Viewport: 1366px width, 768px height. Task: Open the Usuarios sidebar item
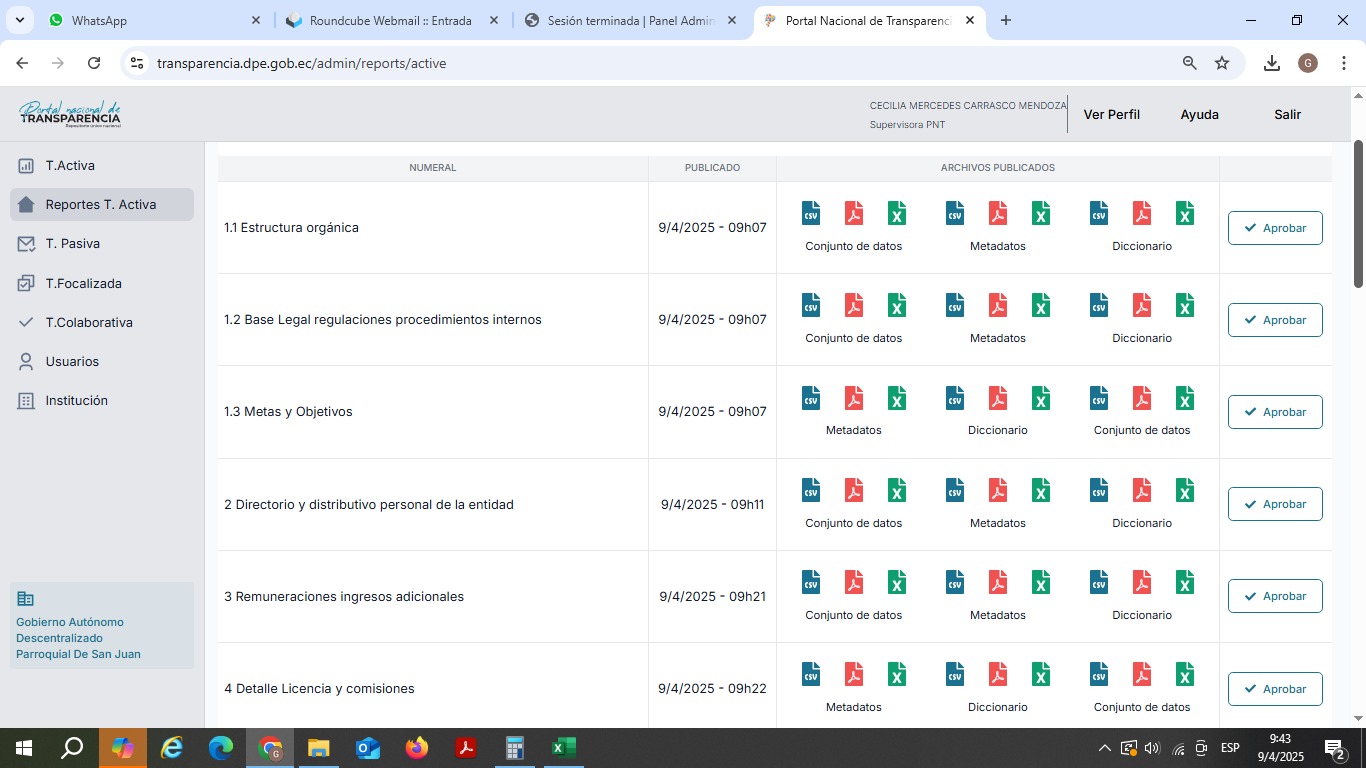tap(72, 362)
